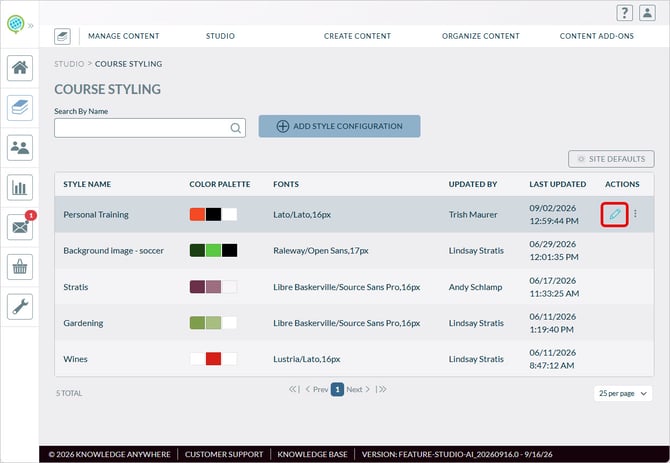Open the content books sidebar icon
670x463 pixels.
20,108
